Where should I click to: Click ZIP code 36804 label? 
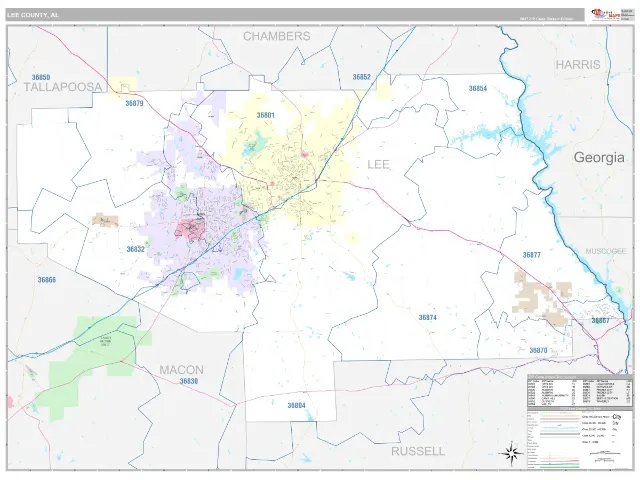coord(296,405)
